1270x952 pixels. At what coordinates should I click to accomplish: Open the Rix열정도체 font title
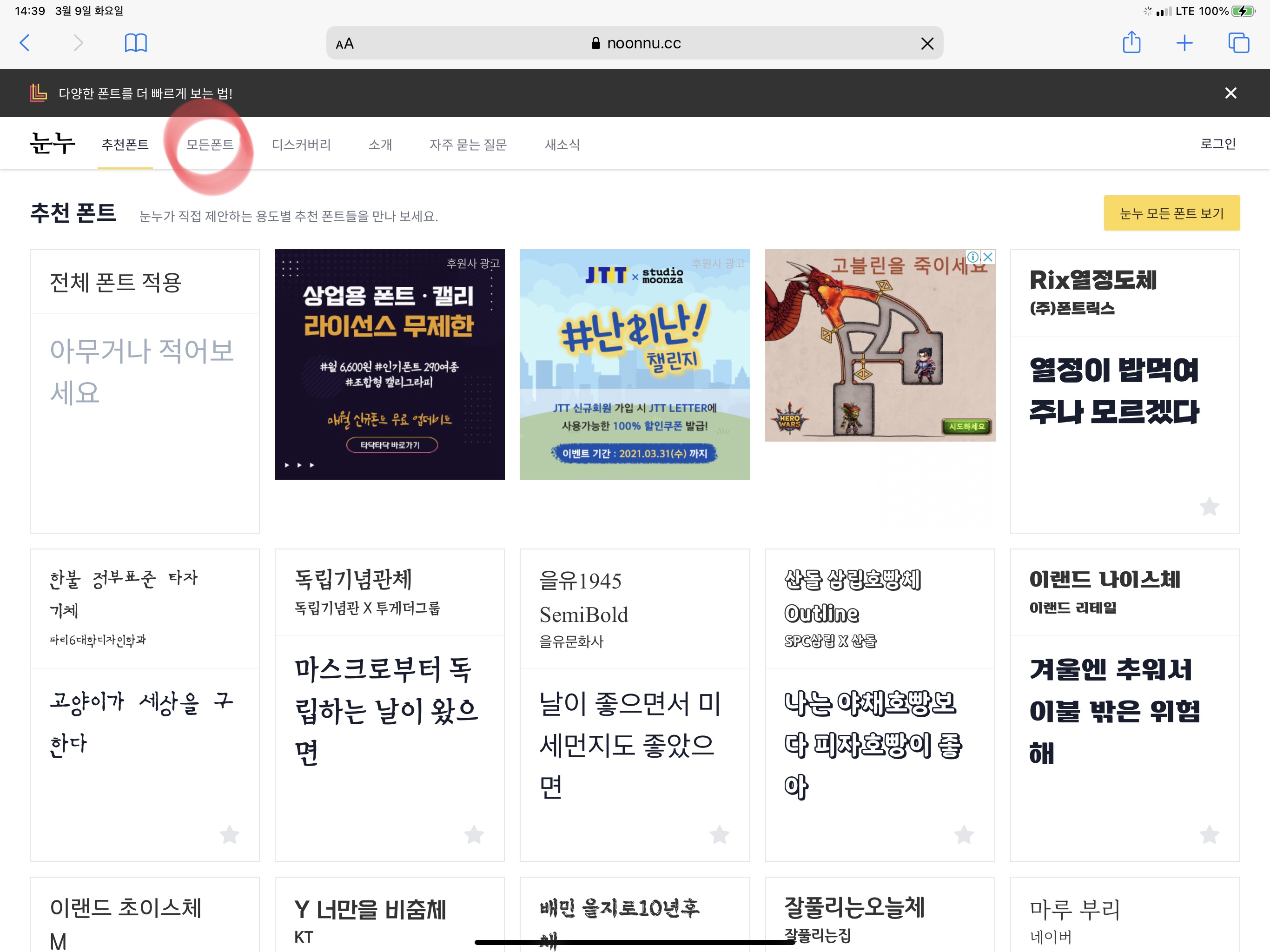click(x=1093, y=280)
